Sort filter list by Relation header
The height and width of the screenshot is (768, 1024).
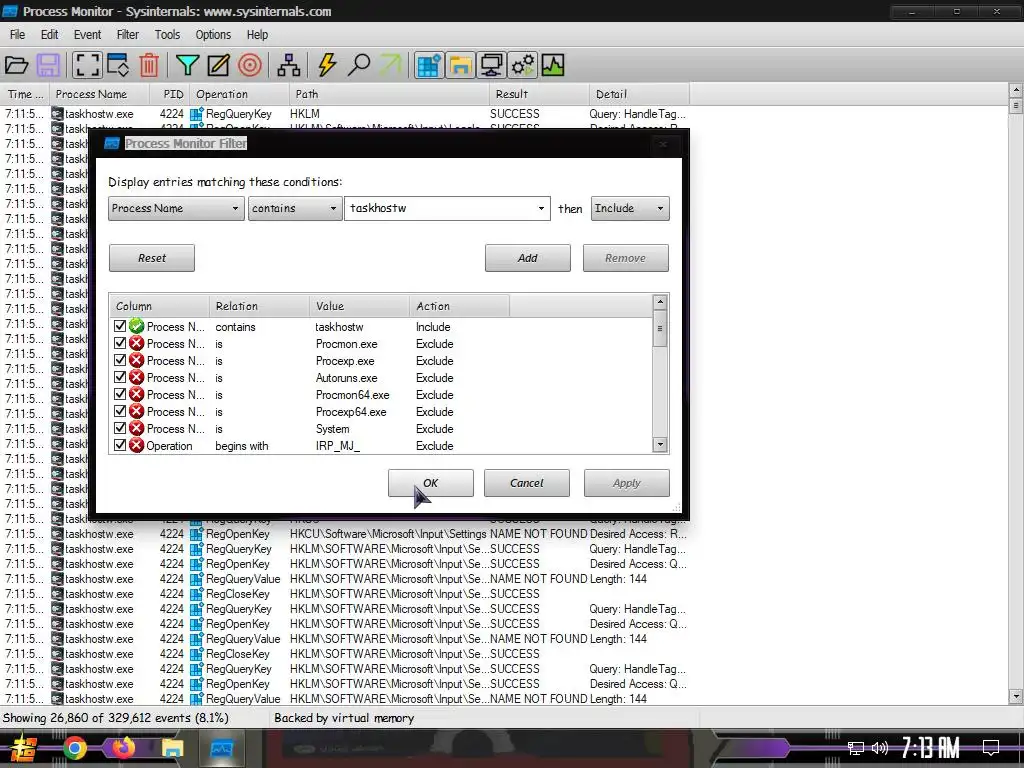259,306
